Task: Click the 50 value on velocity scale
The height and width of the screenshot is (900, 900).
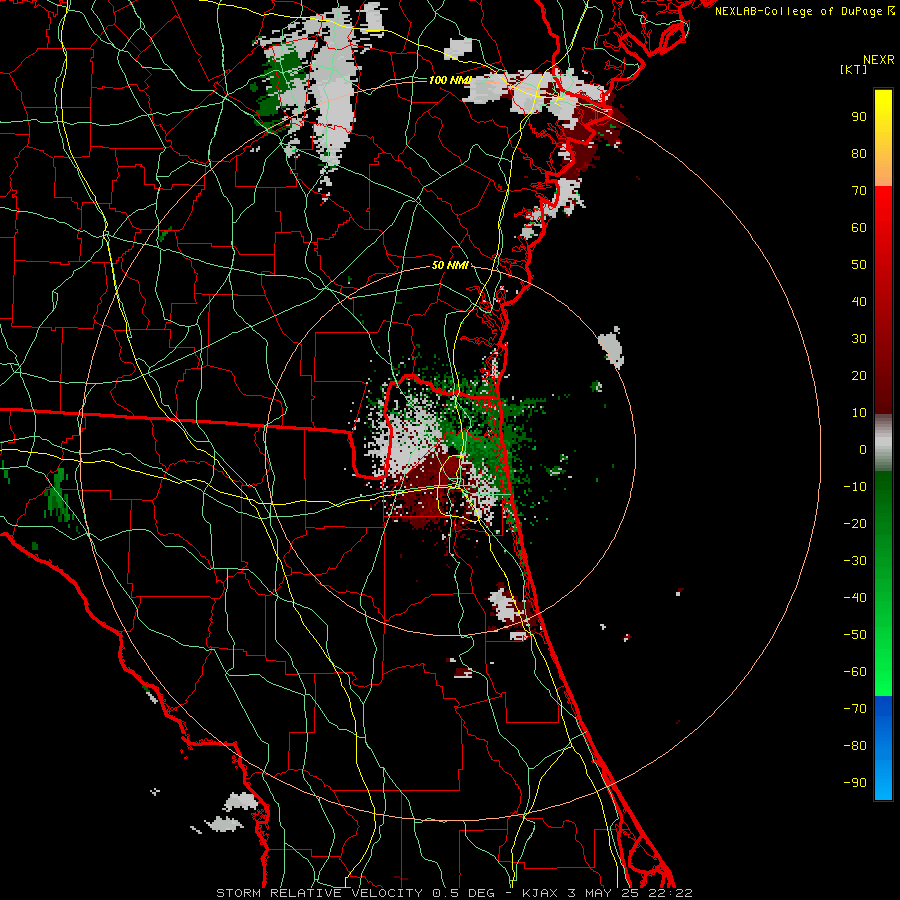Action: click(x=859, y=265)
